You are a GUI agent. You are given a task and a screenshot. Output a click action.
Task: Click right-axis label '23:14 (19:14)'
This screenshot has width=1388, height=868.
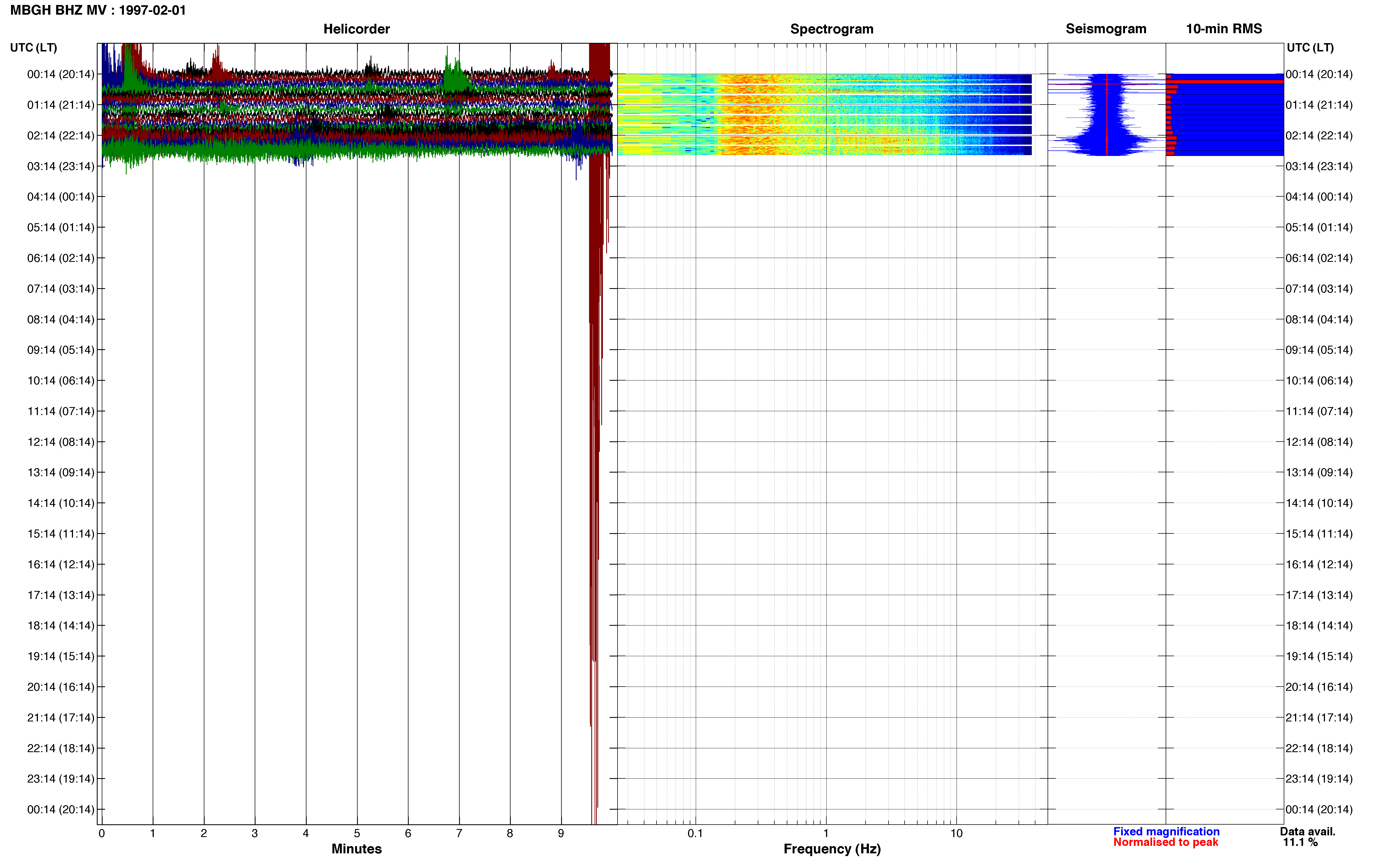(1319, 778)
